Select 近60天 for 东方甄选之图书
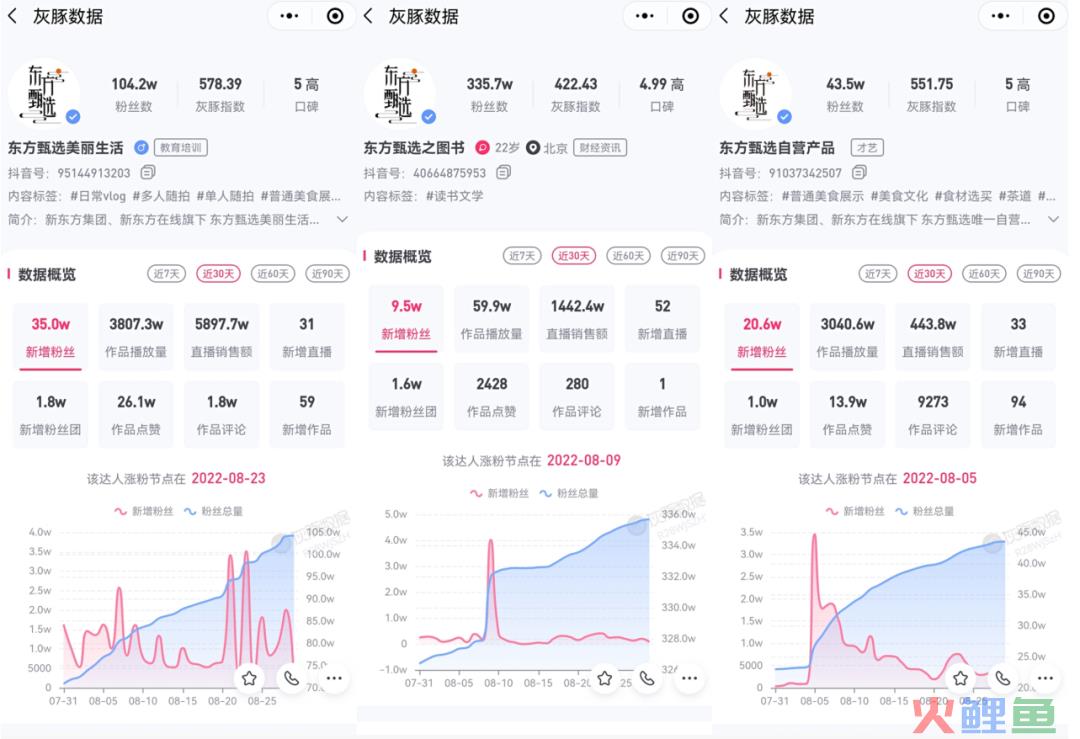Image resolution: width=1080 pixels, height=739 pixels. click(628, 256)
